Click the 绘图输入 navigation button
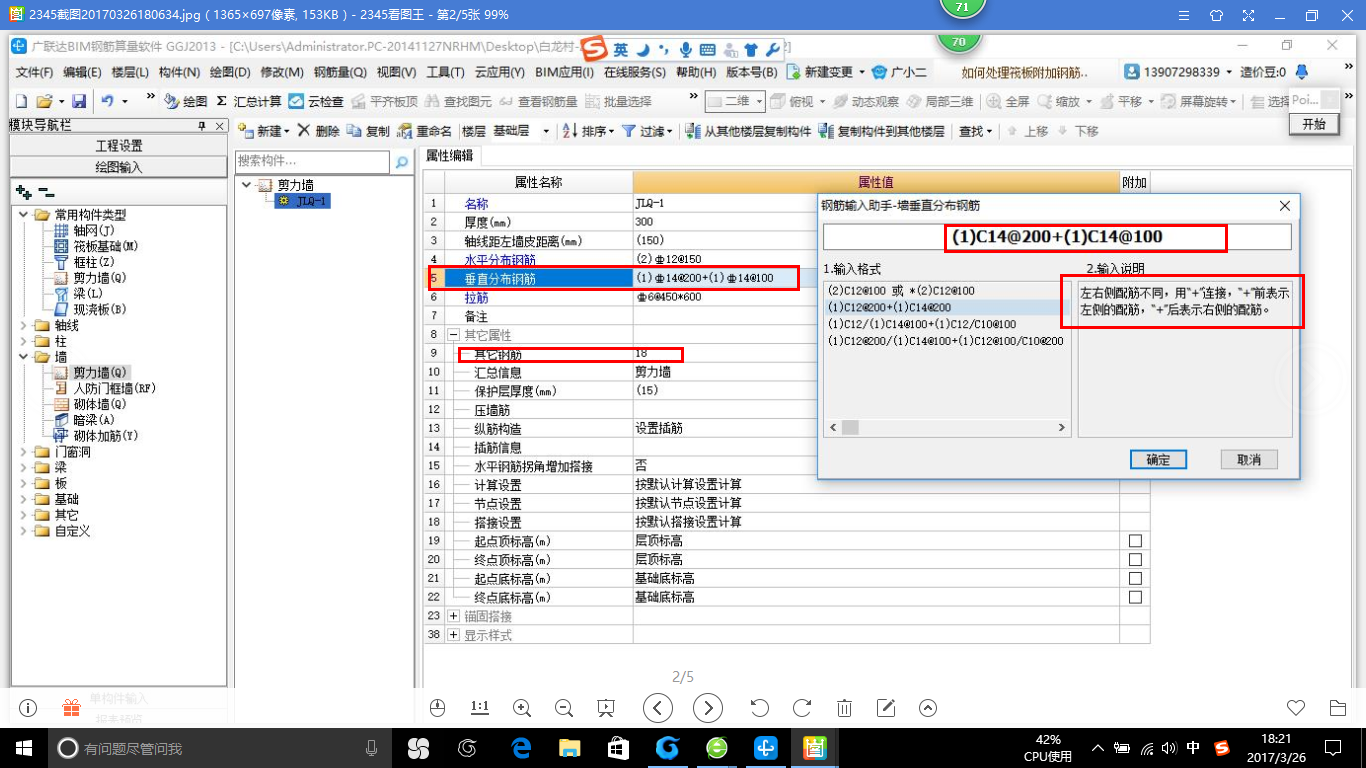 point(118,167)
